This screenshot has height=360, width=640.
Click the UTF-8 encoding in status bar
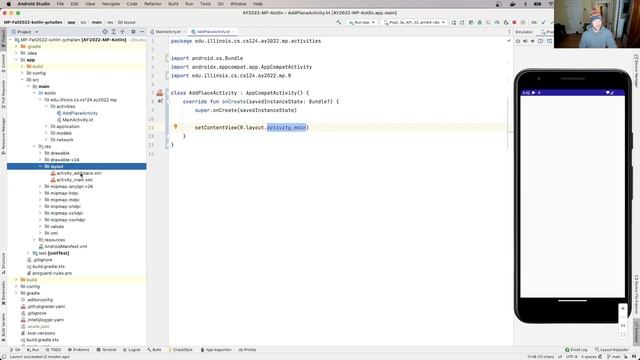coord(571,357)
